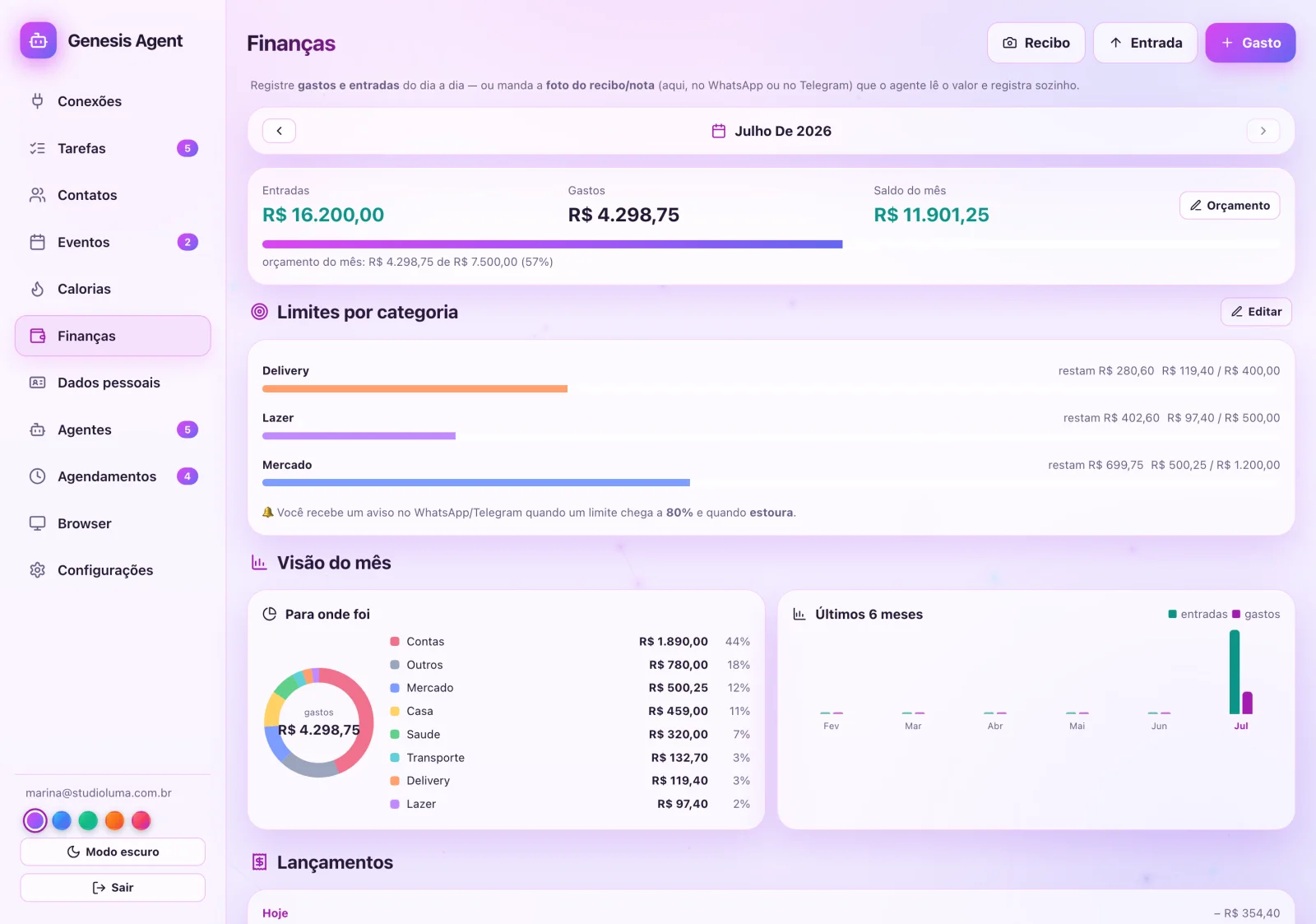Open Conexões from the sidebar

(113, 101)
